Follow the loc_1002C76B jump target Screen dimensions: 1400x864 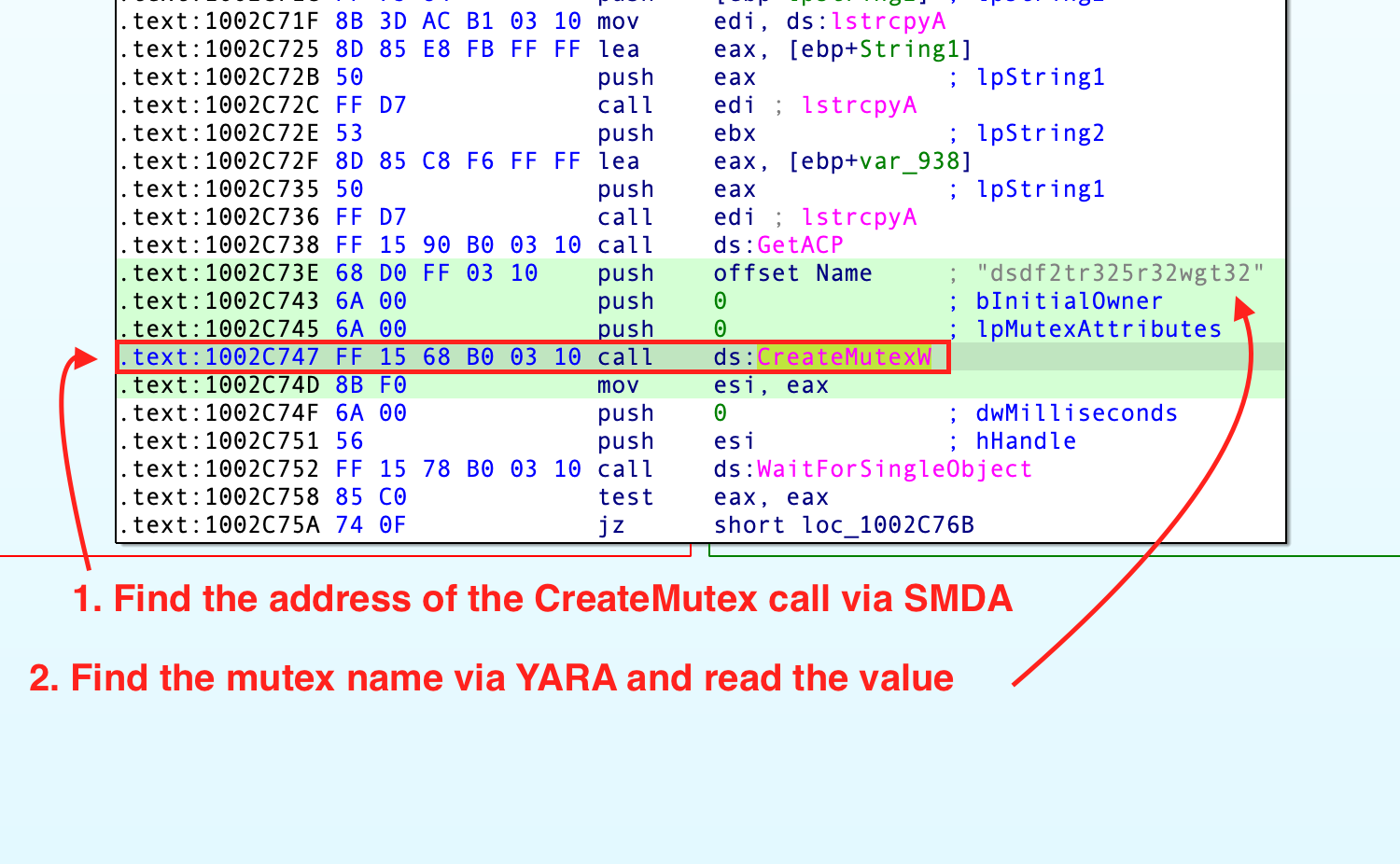(x=888, y=525)
